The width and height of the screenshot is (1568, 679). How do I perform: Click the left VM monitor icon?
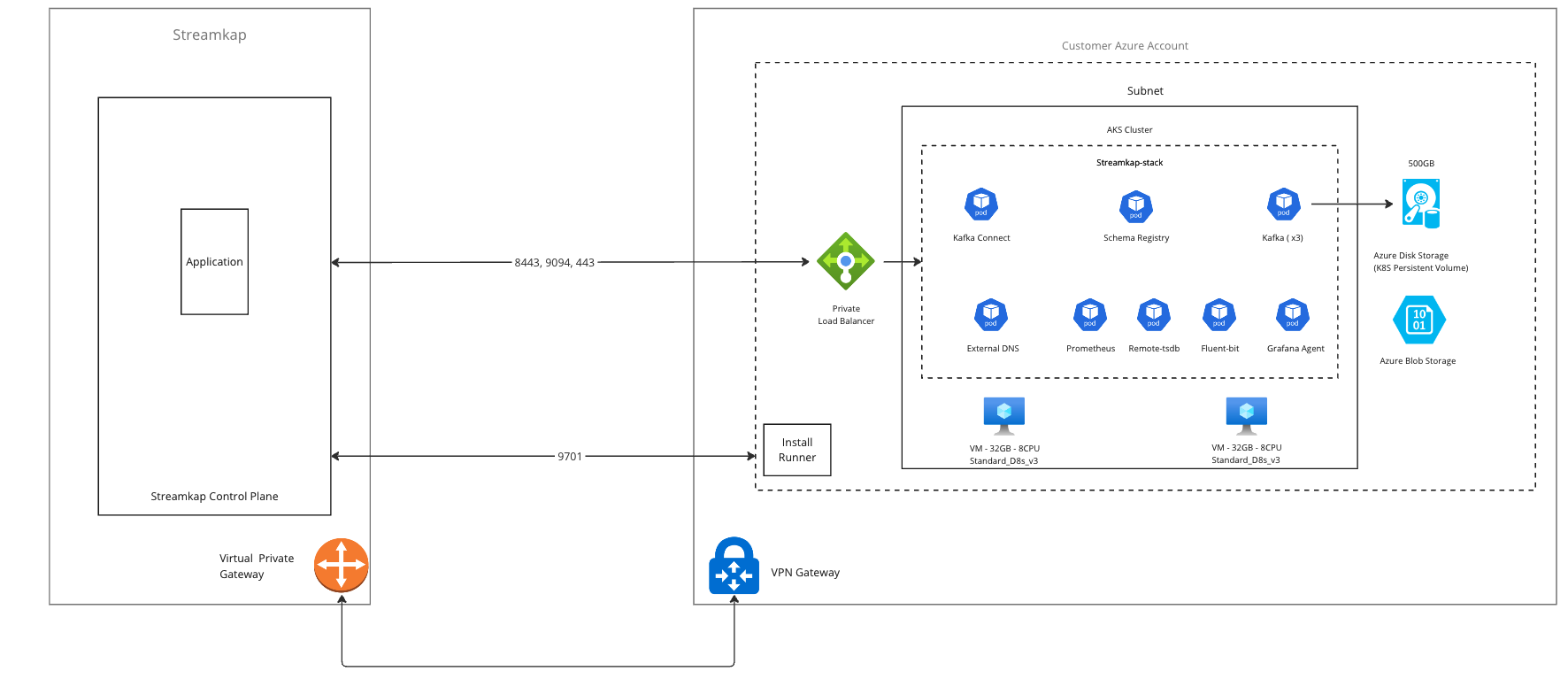coord(1004,416)
